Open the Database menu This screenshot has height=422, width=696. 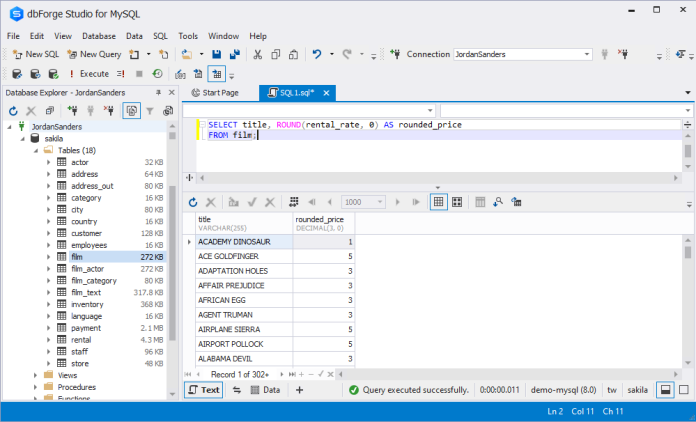click(98, 36)
